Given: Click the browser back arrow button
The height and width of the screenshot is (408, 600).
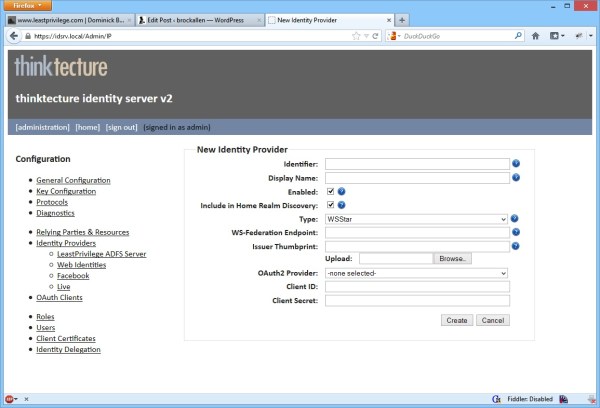Looking at the screenshot, I should (14, 37).
